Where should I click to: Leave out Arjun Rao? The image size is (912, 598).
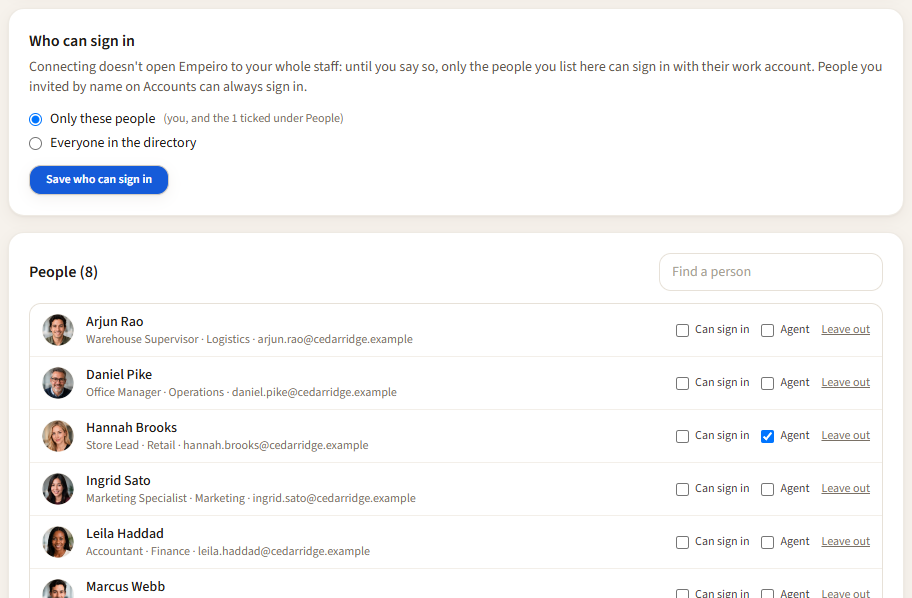pos(846,329)
